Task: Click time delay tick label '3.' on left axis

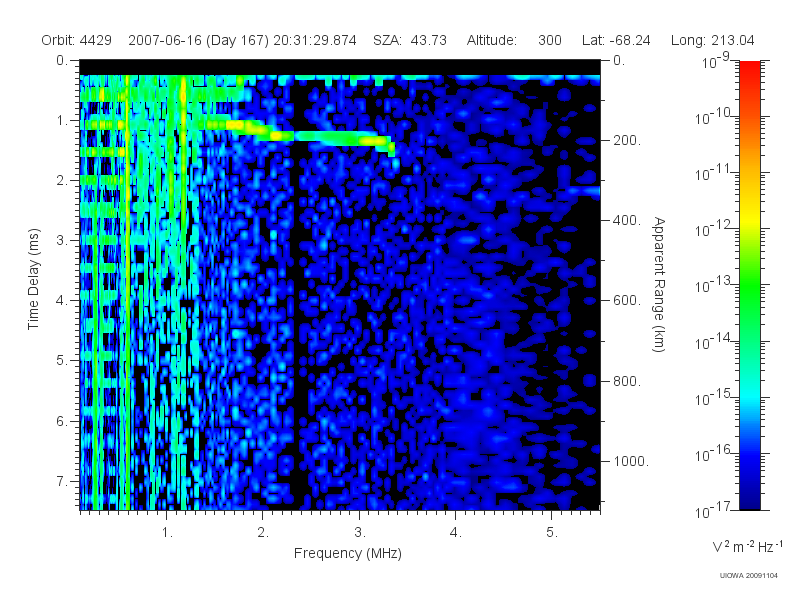Action: pyautogui.click(x=62, y=240)
